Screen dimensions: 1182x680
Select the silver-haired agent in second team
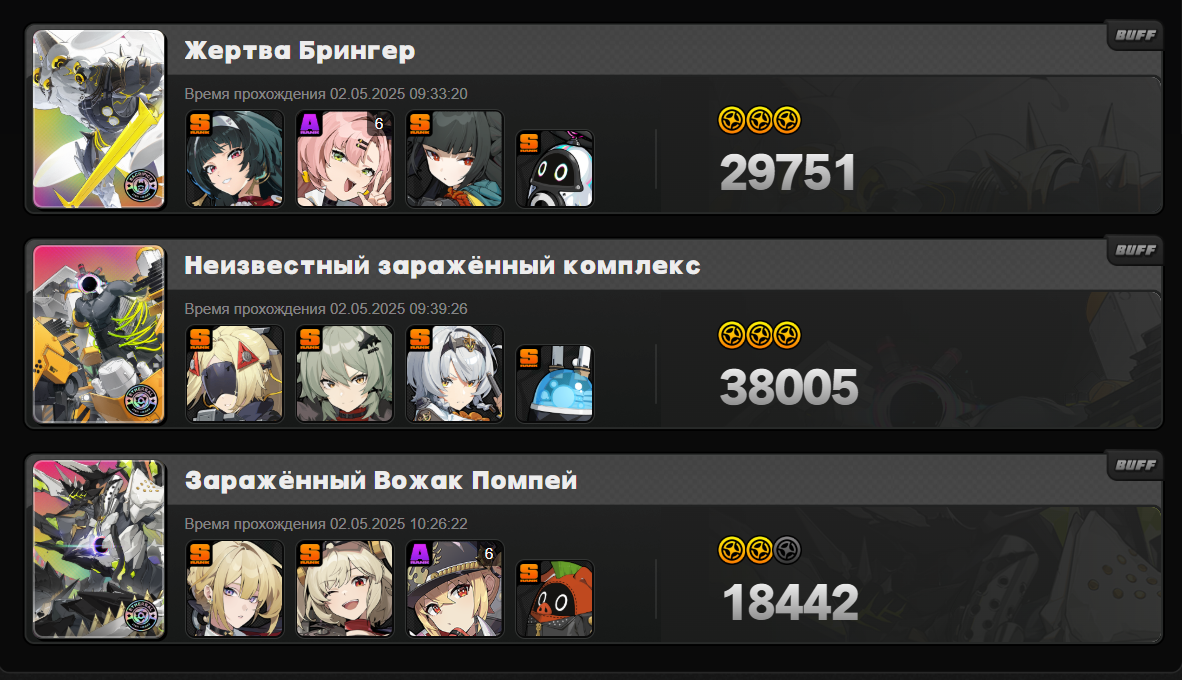click(455, 374)
